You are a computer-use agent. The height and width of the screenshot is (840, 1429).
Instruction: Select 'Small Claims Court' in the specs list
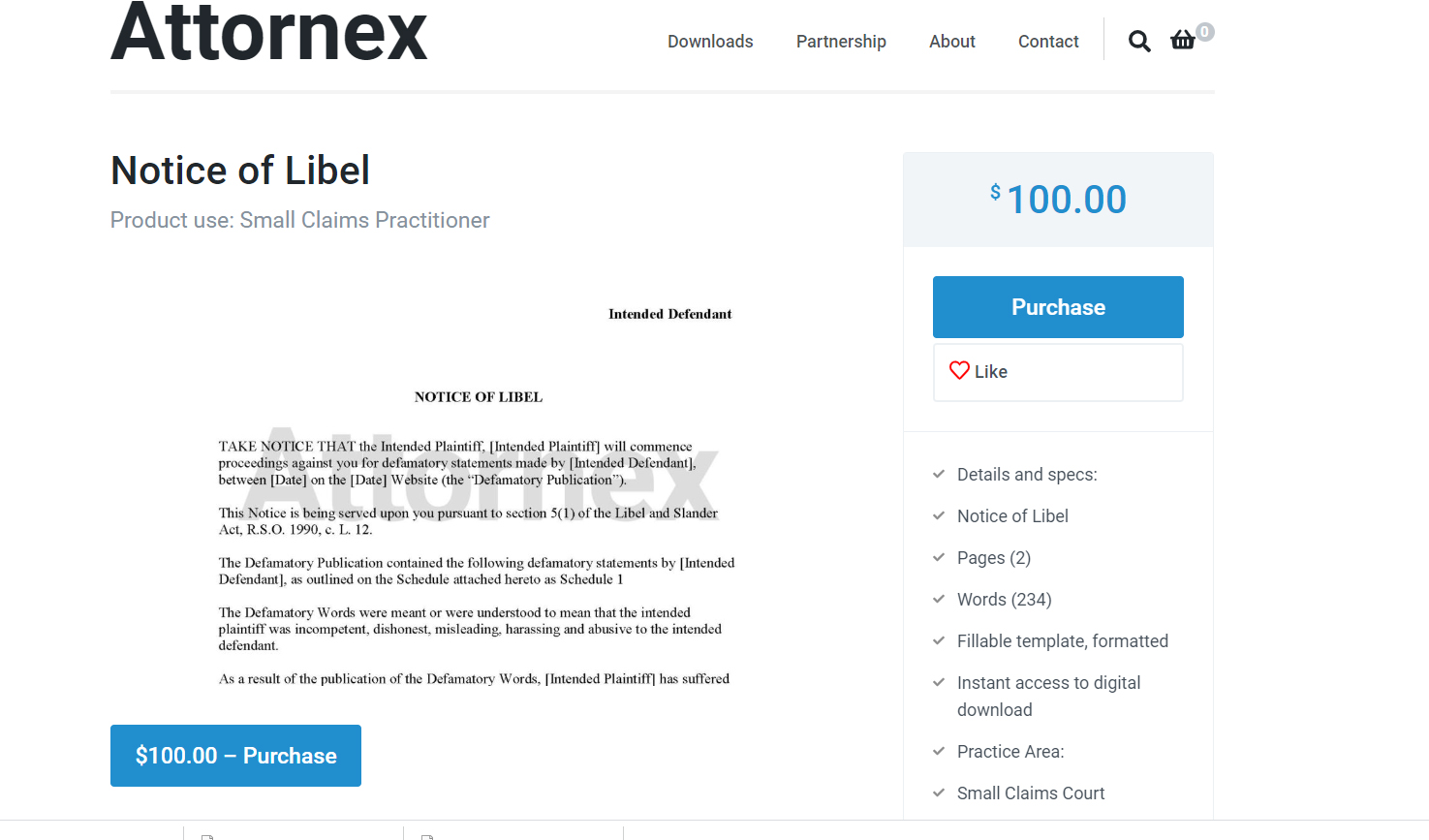(x=1031, y=793)
